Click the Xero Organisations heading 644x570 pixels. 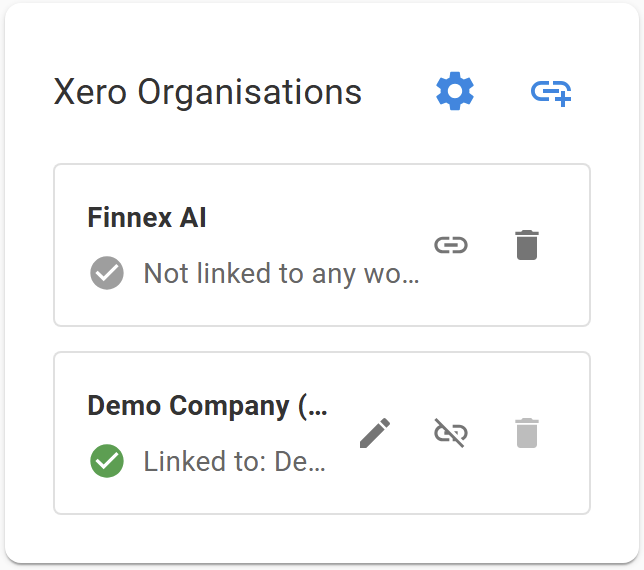pyautogui.click(x=208, y=93)
